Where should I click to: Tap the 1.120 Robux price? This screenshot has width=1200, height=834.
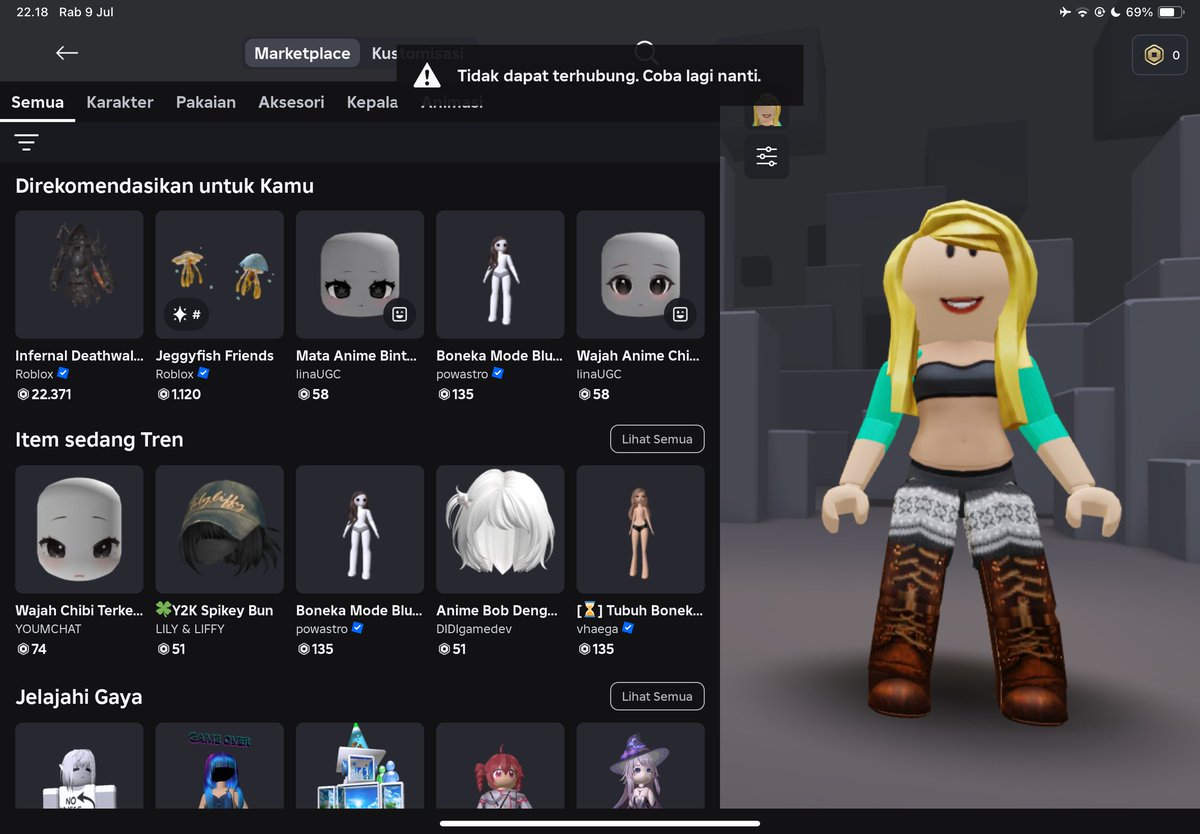[179, 394]
